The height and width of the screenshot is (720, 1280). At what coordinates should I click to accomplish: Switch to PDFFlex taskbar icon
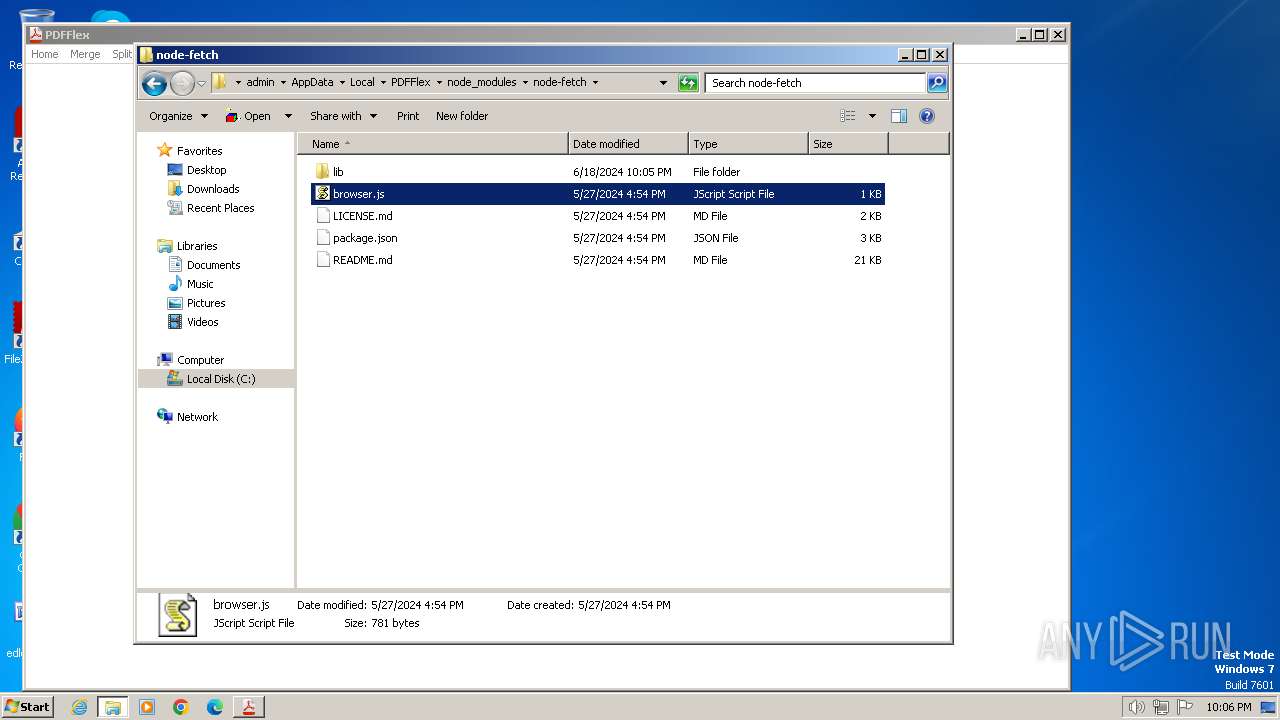(248, 707)
